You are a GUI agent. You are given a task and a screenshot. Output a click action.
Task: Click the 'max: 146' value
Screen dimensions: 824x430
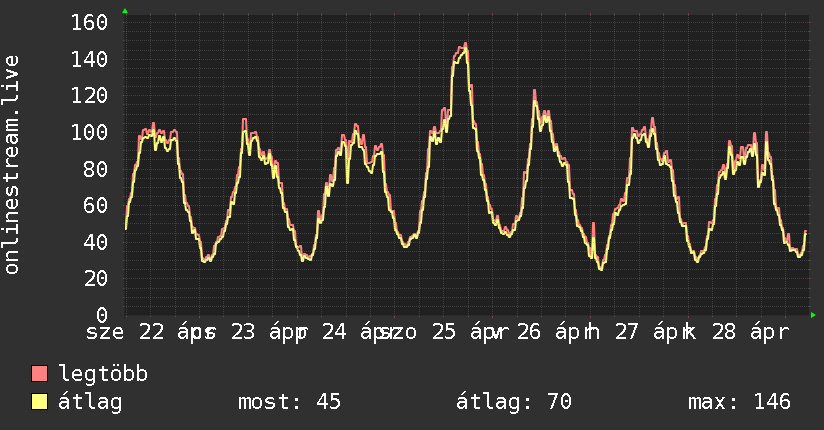click(739, 402)
